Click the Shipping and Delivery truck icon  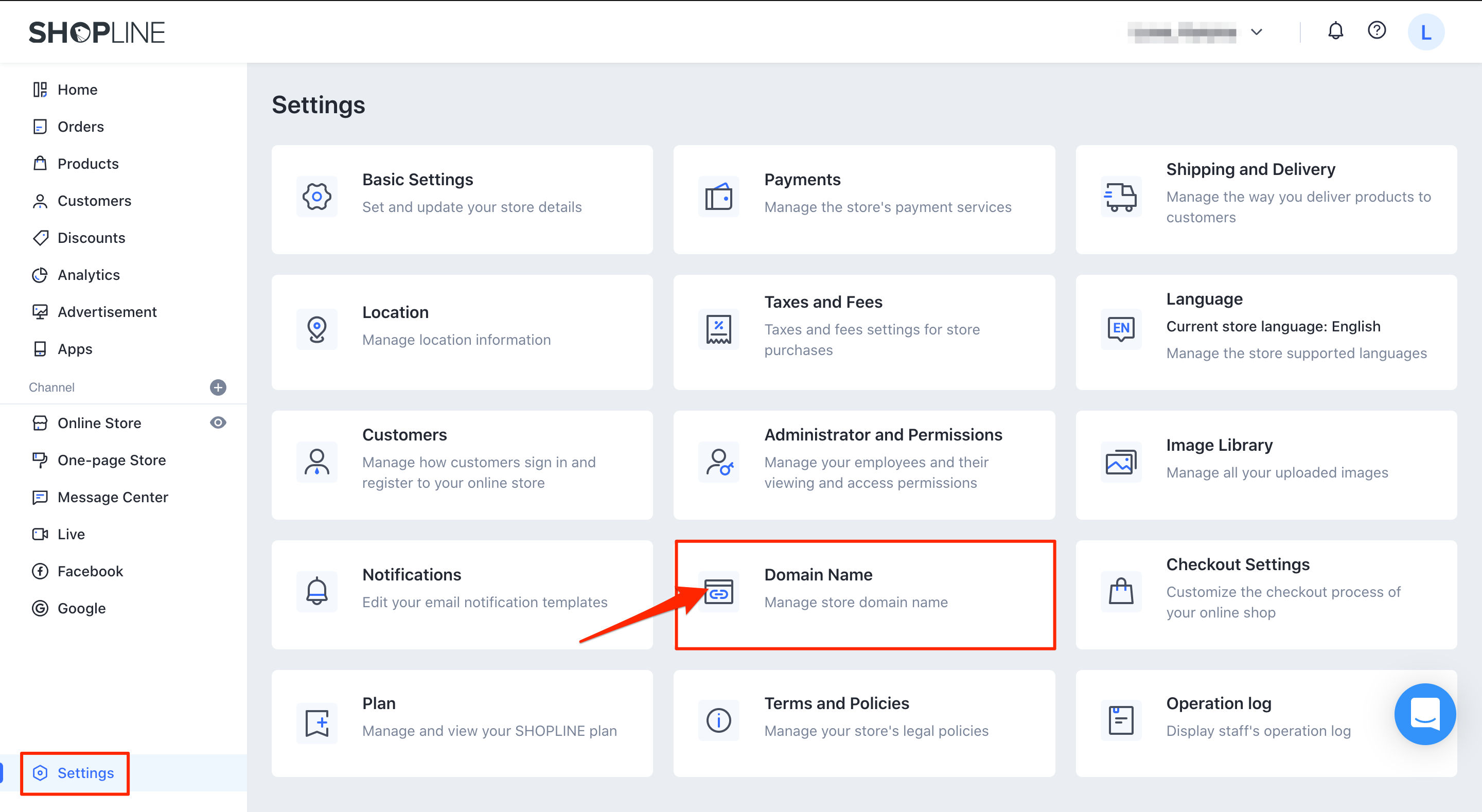(x=1120, y=198)
